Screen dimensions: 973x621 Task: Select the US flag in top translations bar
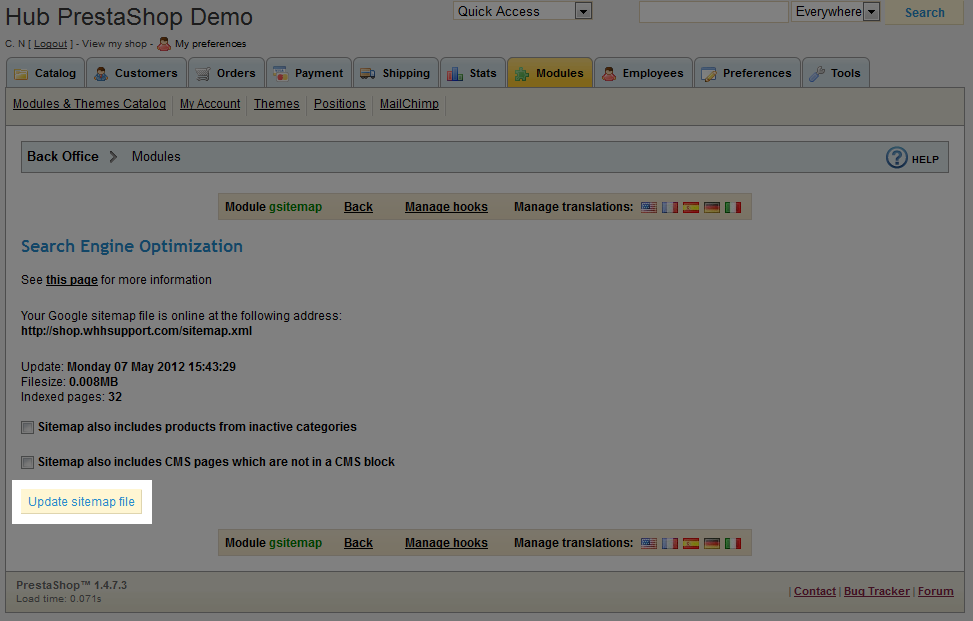649,207
